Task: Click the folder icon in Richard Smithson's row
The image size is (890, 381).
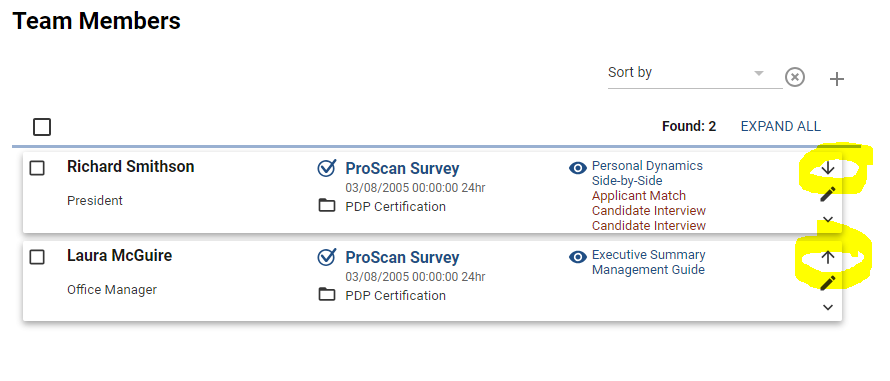Action: tap(326, 206)
